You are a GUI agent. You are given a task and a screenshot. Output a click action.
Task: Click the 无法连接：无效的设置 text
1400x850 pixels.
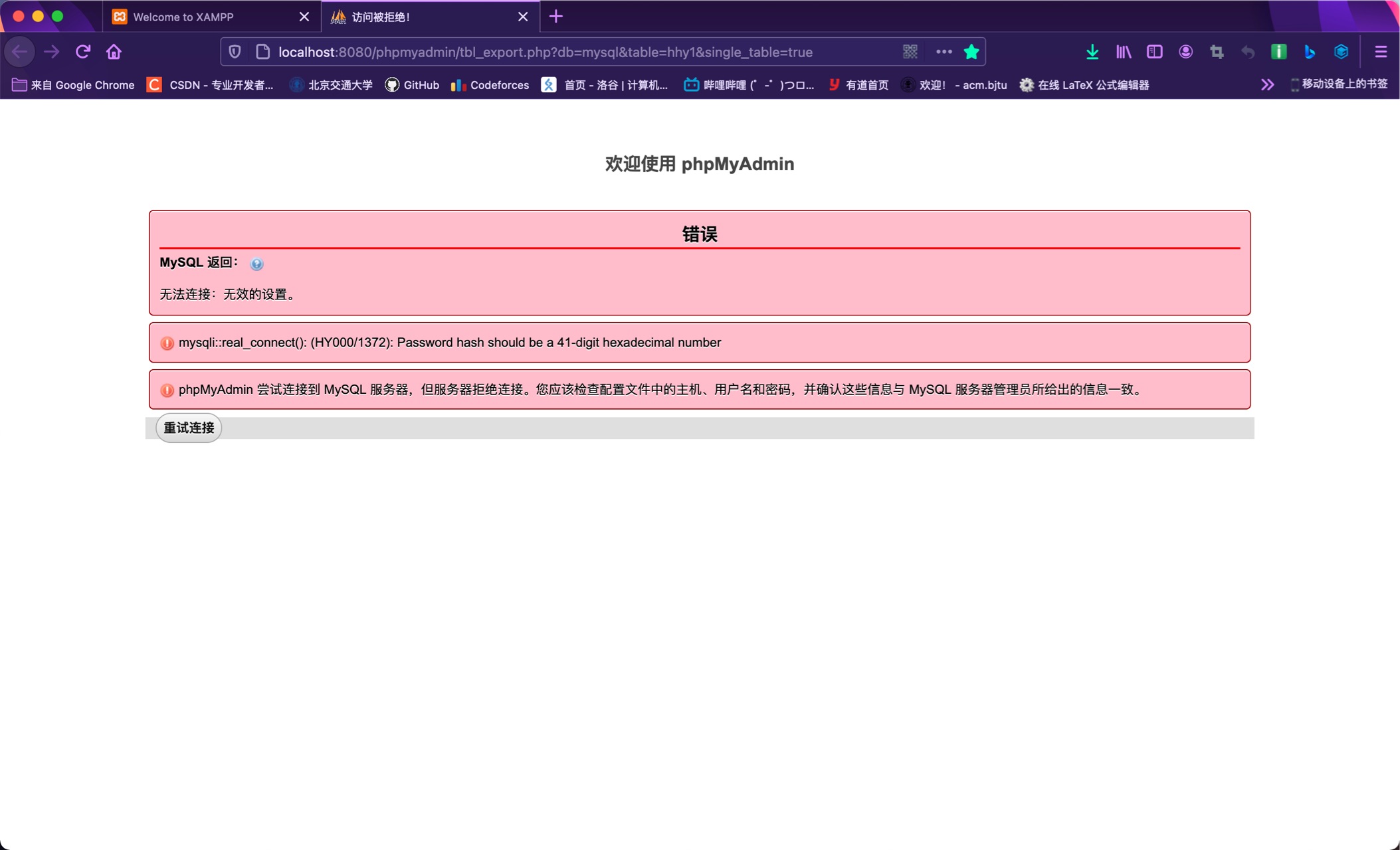229,294
